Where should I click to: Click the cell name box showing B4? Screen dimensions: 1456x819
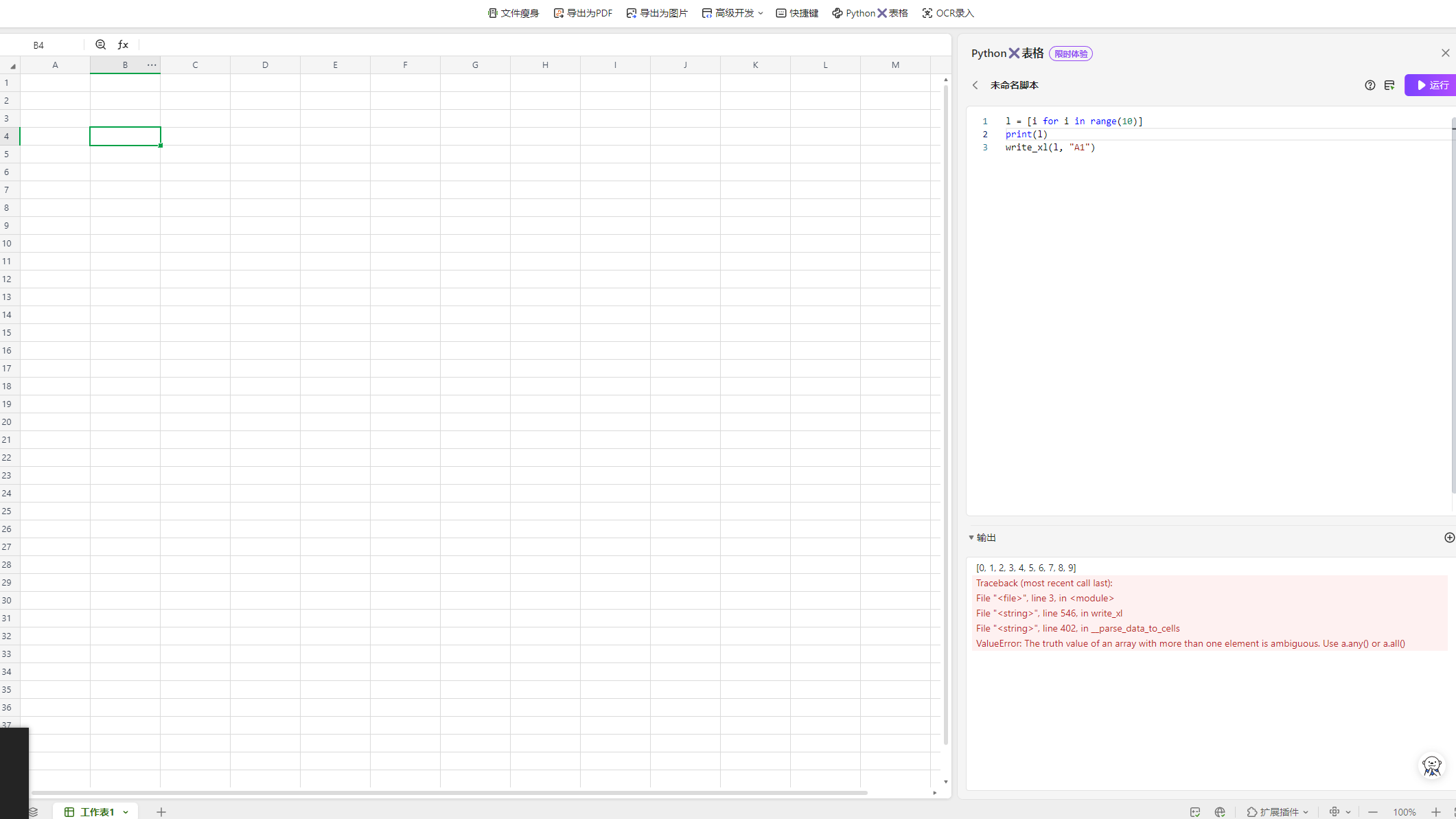39,45
